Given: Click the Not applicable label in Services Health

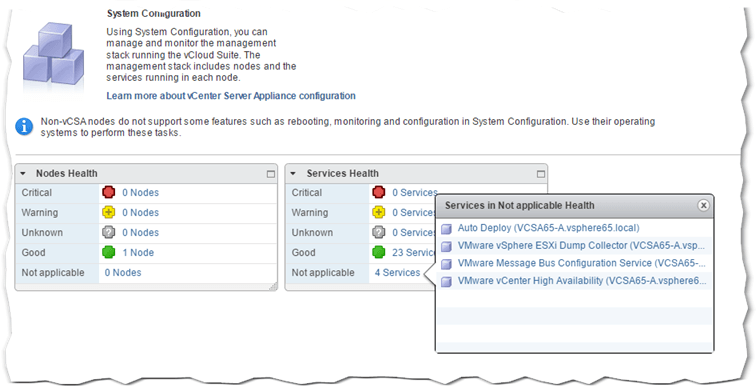Looking at the screenshot, I should click(x=323, y=272).
